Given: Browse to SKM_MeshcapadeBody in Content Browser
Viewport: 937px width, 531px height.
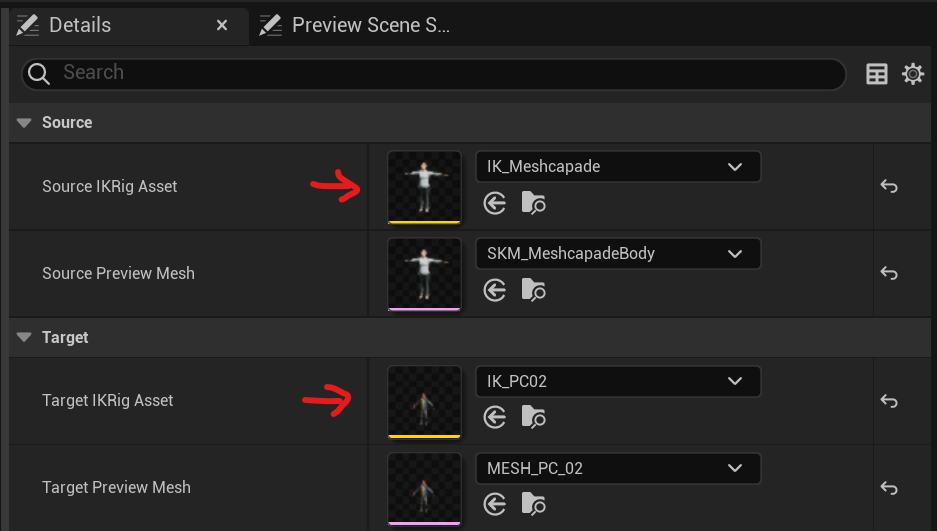Looking at the screenshot, I should 534,290.
